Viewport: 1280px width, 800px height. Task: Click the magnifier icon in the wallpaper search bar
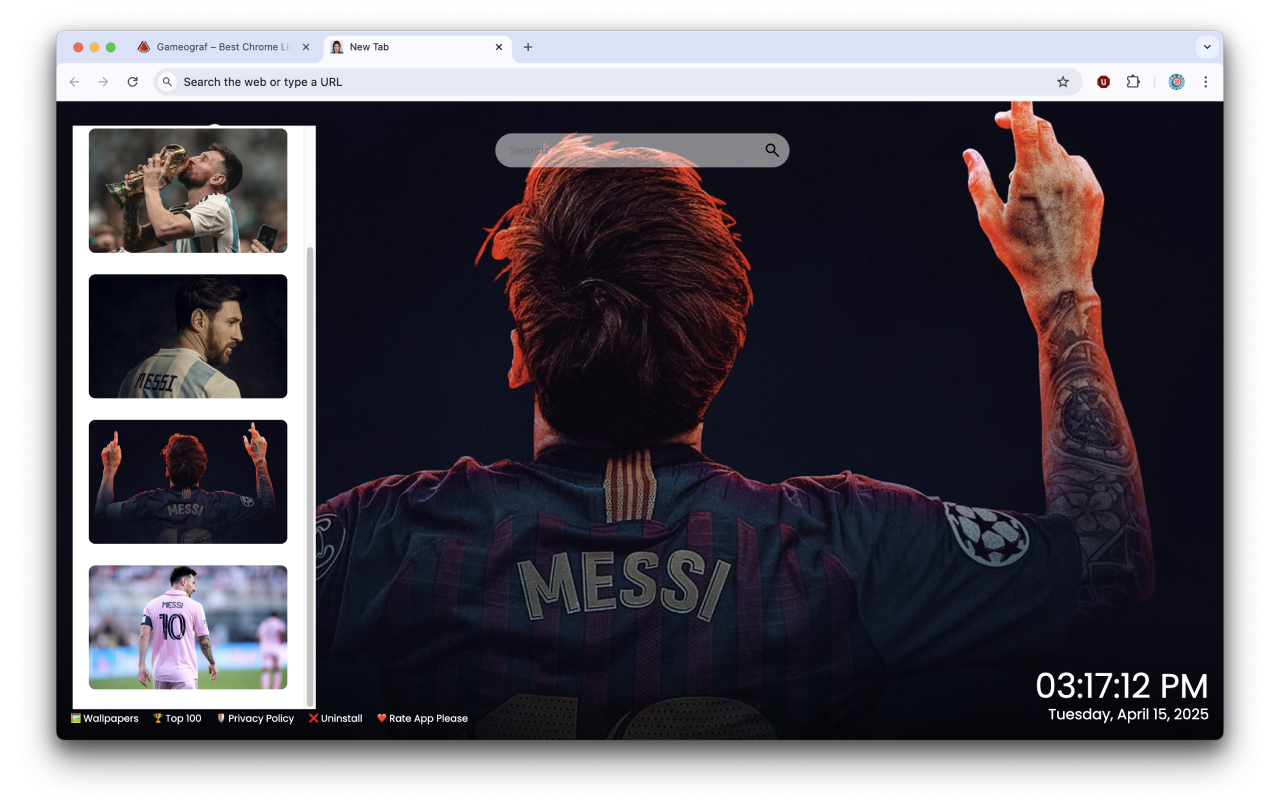771,149
